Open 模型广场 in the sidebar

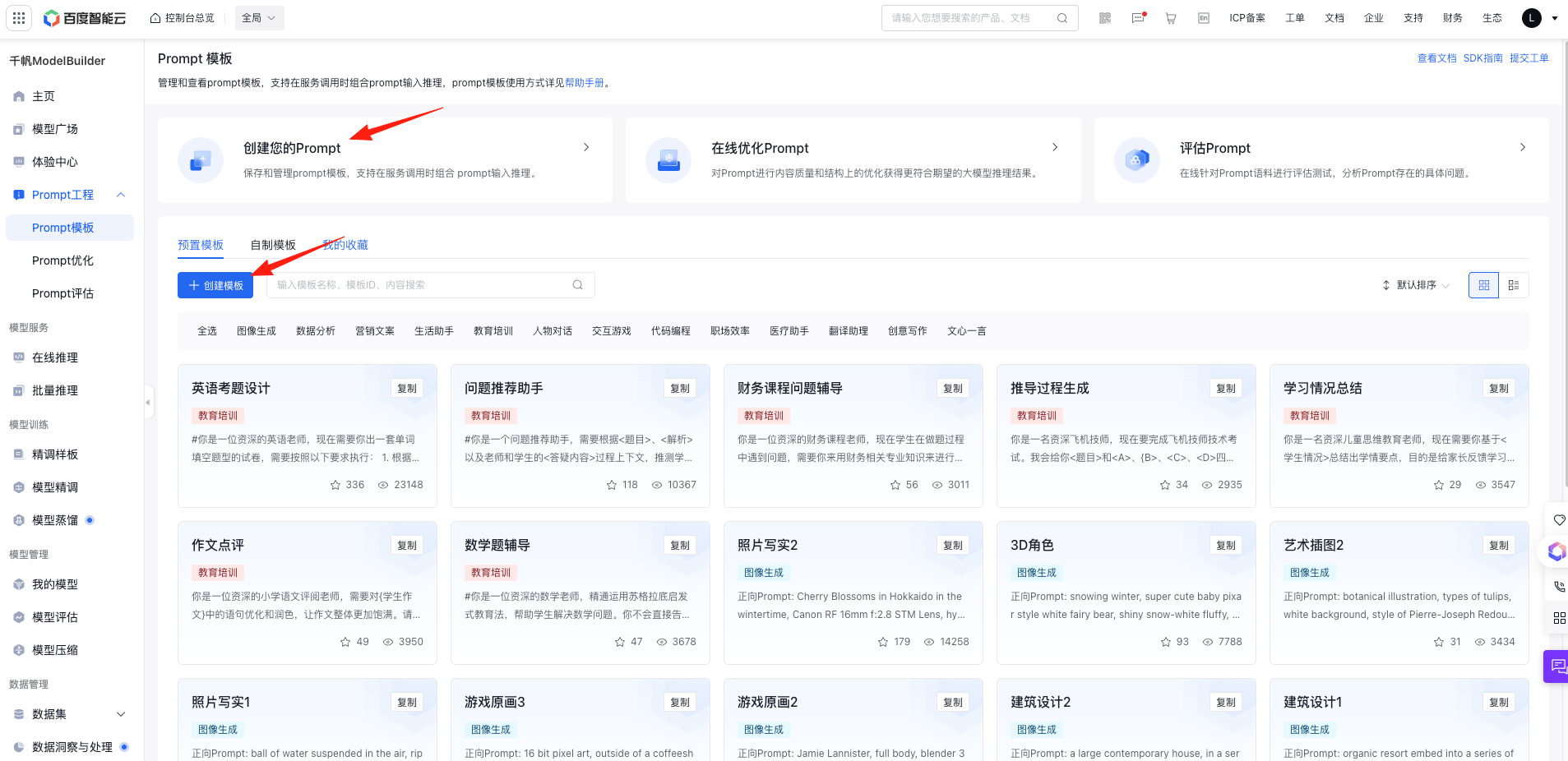point(69,129)
